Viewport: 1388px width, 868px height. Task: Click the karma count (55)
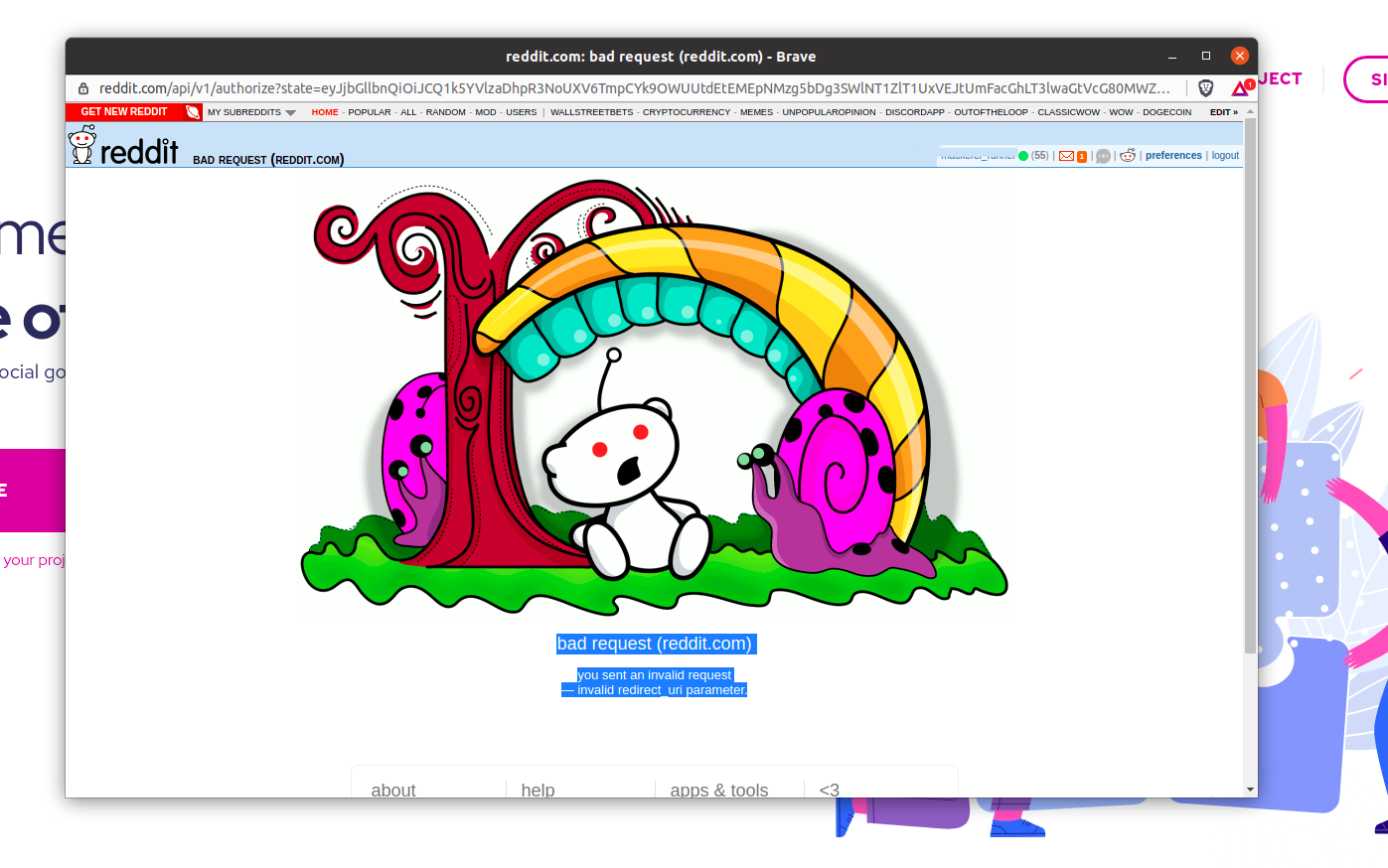tap(1040, 156)
